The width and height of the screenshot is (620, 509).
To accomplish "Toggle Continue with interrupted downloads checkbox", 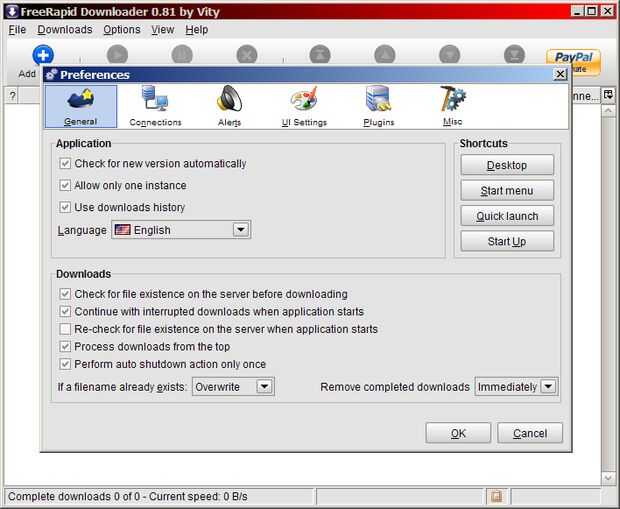I will [65, 311].
